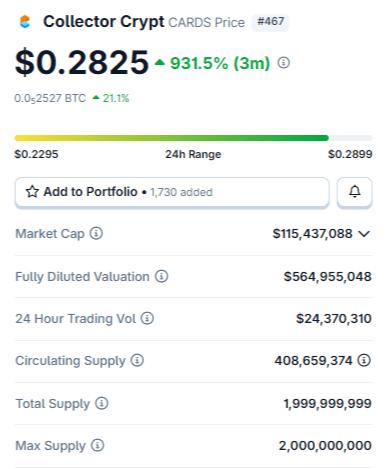
Task: Click the Collector Crypt coin logo
Action: pyautogui.click(x=25, y=22)
